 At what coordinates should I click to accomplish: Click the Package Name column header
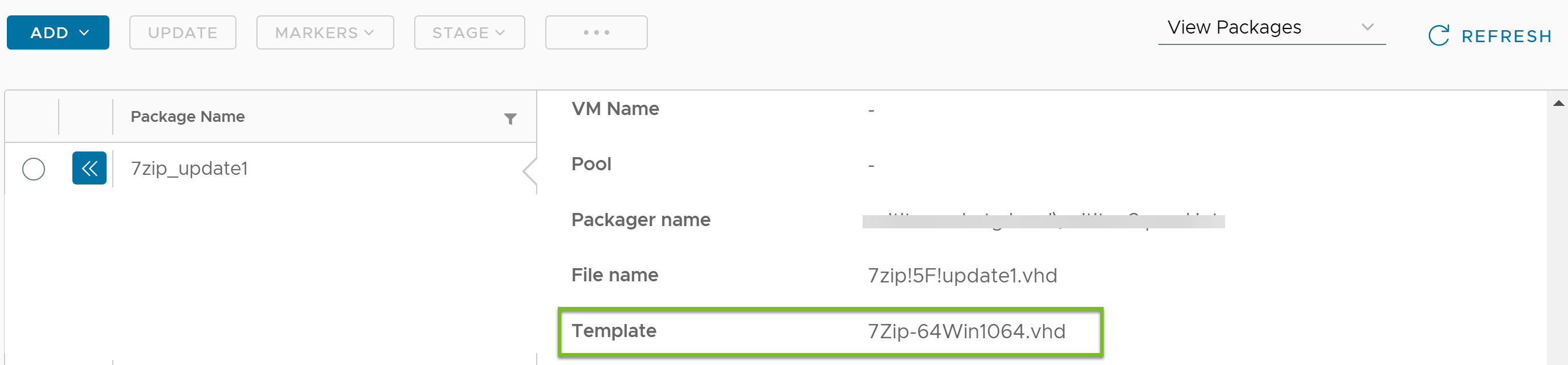coord(187,116)
